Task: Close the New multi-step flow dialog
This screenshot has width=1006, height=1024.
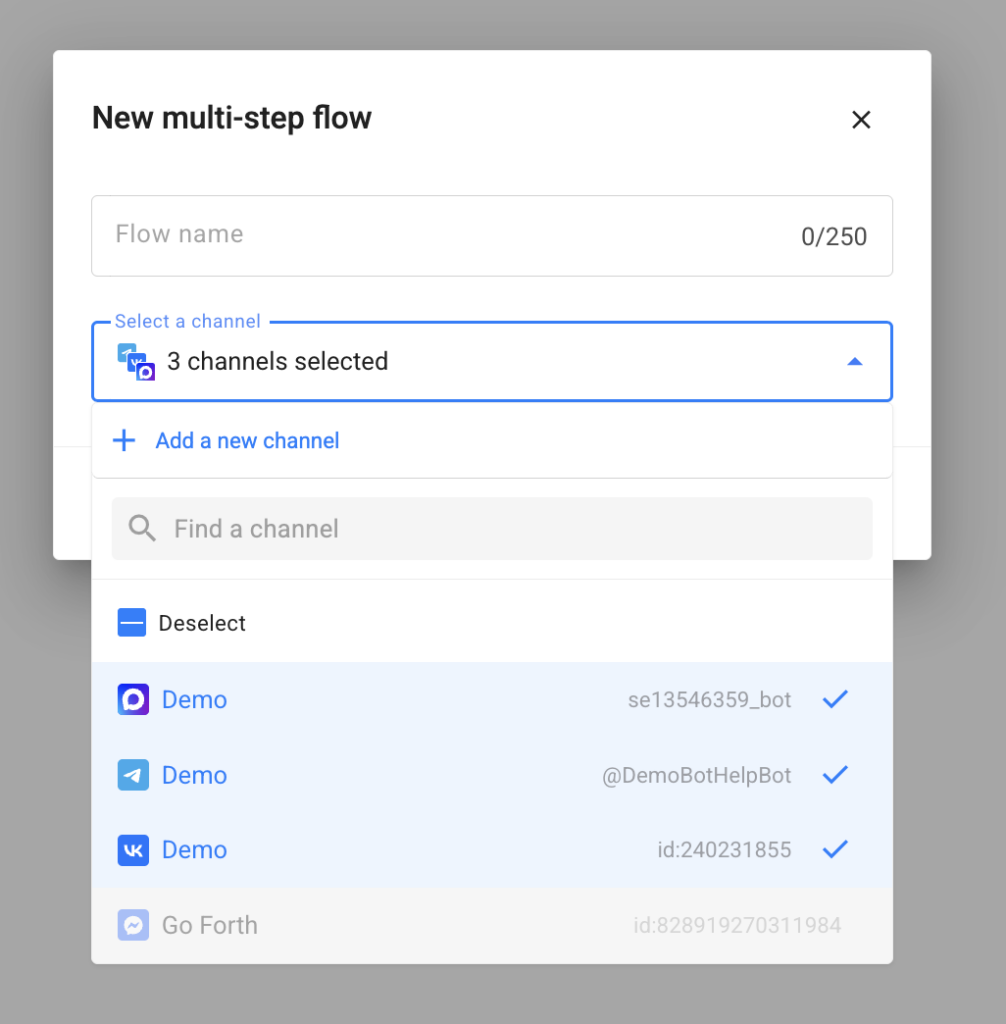Action: pos(861,120)
